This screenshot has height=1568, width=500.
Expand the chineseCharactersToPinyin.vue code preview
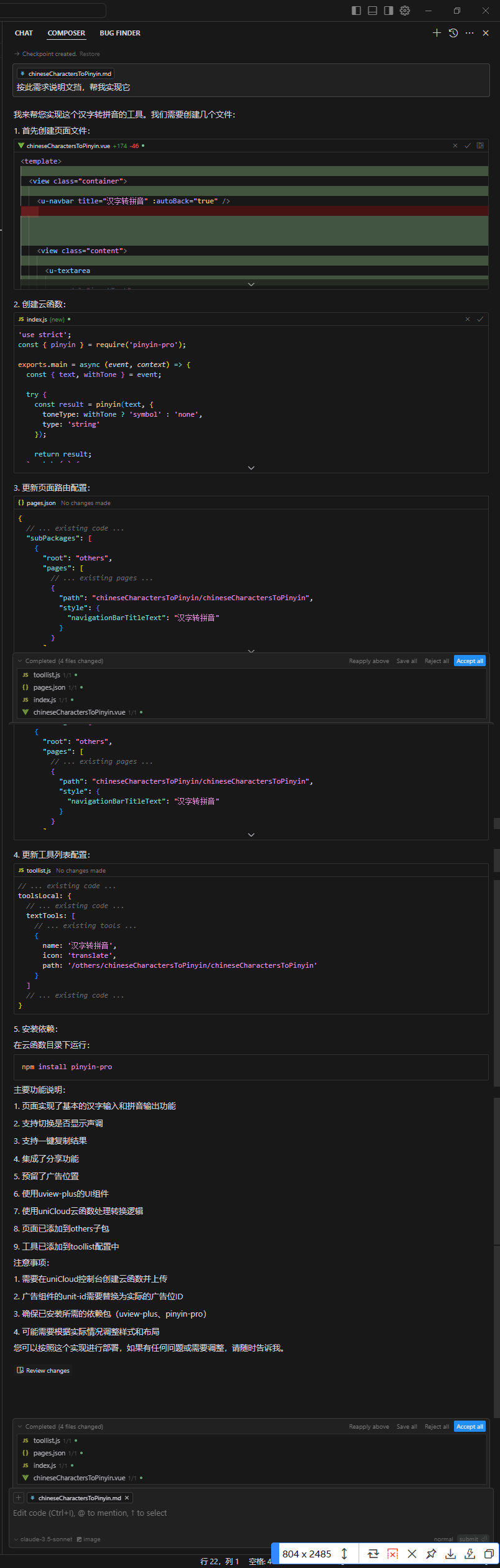(x=251, y=284)
